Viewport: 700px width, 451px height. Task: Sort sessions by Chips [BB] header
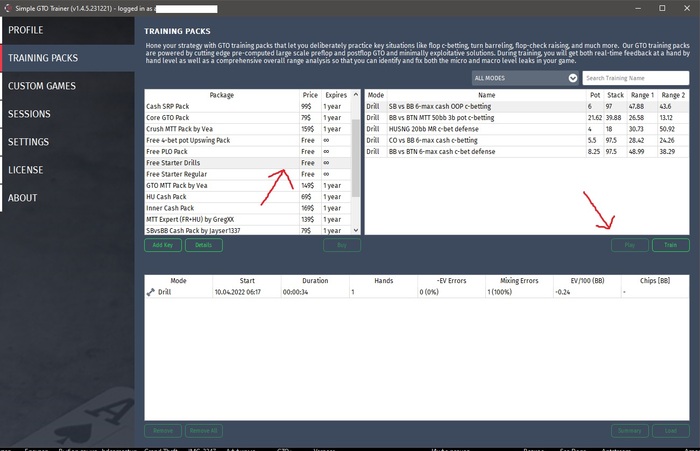pos(655,281)
